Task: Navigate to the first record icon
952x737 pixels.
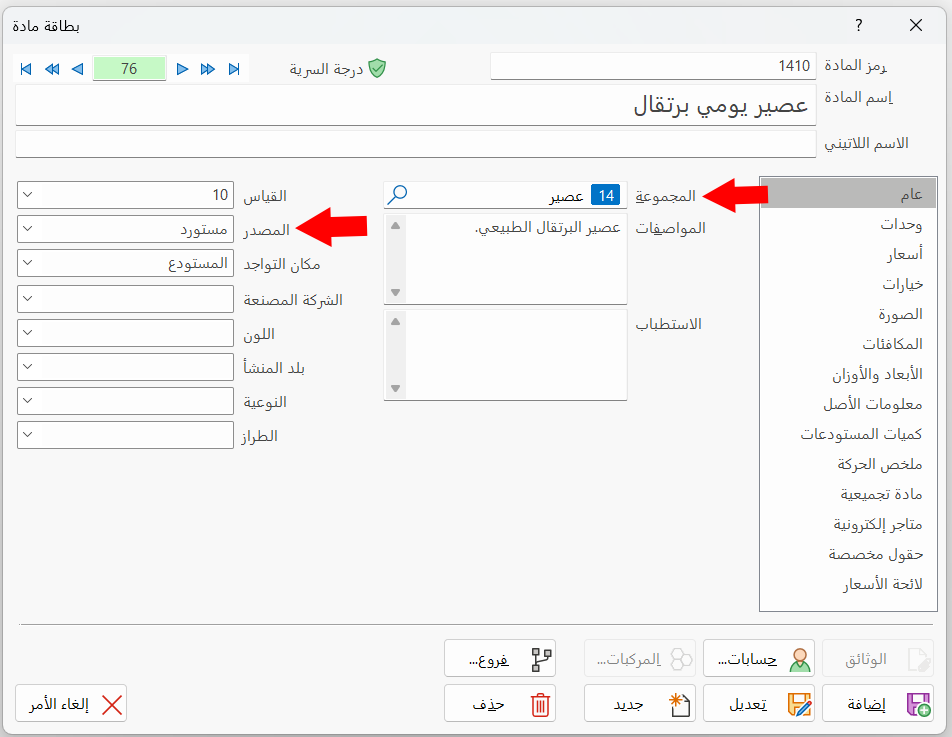Action: (x=27, y=70)
